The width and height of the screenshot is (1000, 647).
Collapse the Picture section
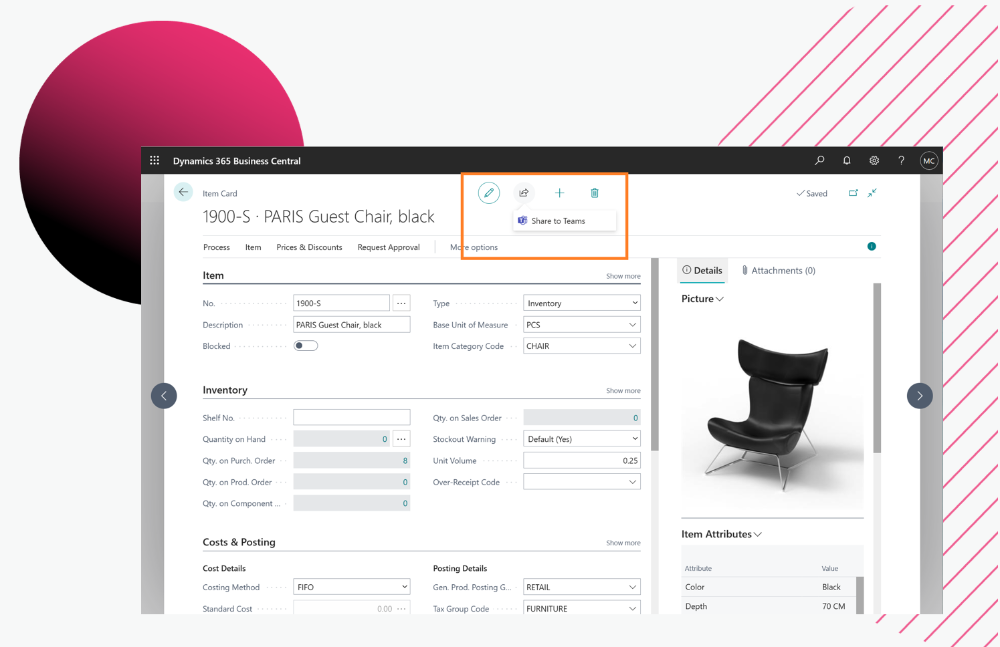point(702,299)
